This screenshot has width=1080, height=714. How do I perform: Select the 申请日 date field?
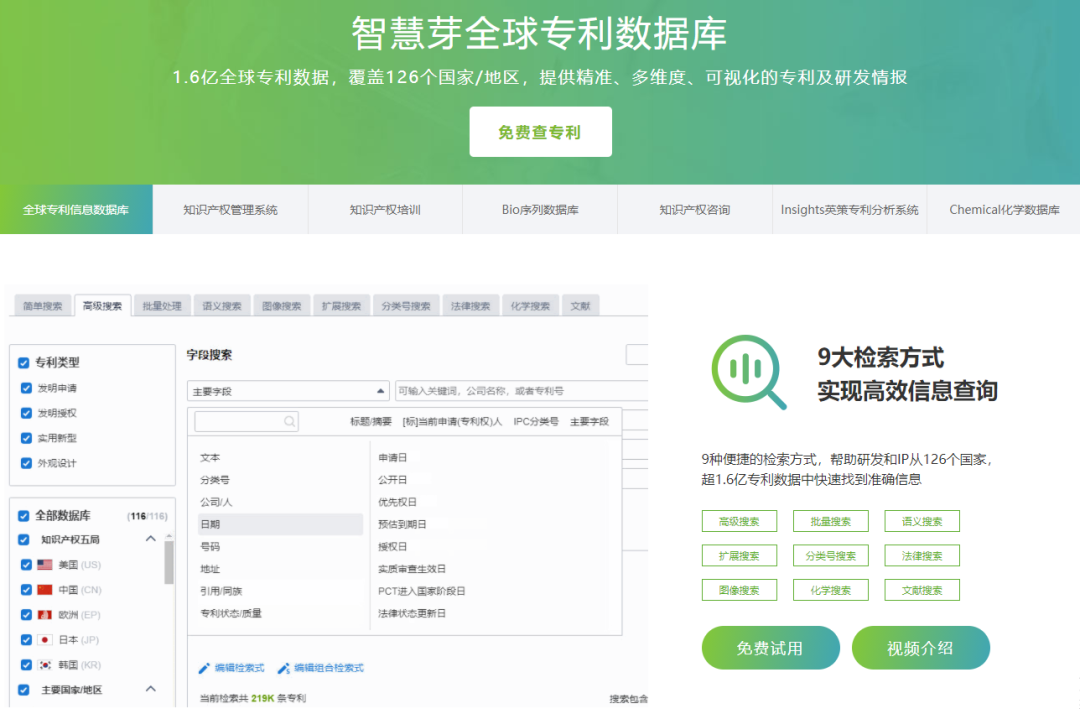tap(393, 457)
